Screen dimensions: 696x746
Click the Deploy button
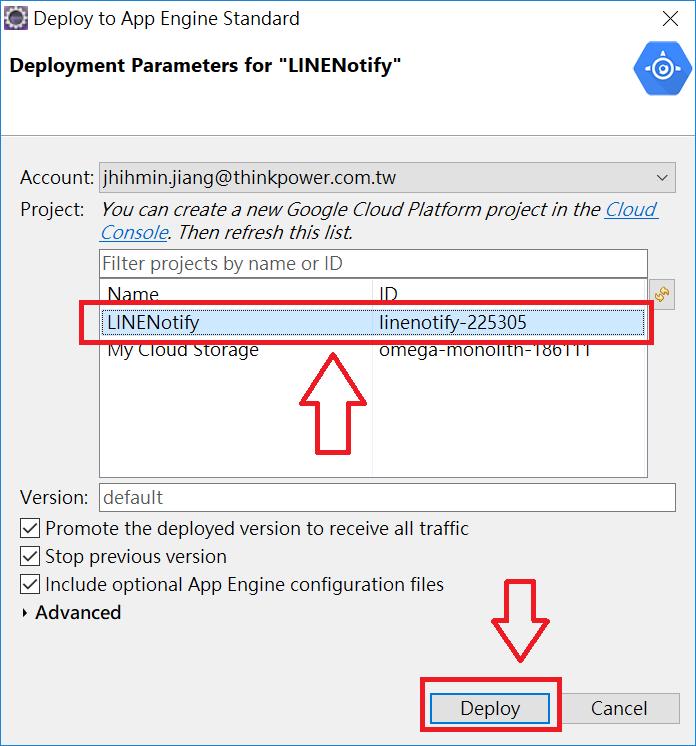click(490, 708)
